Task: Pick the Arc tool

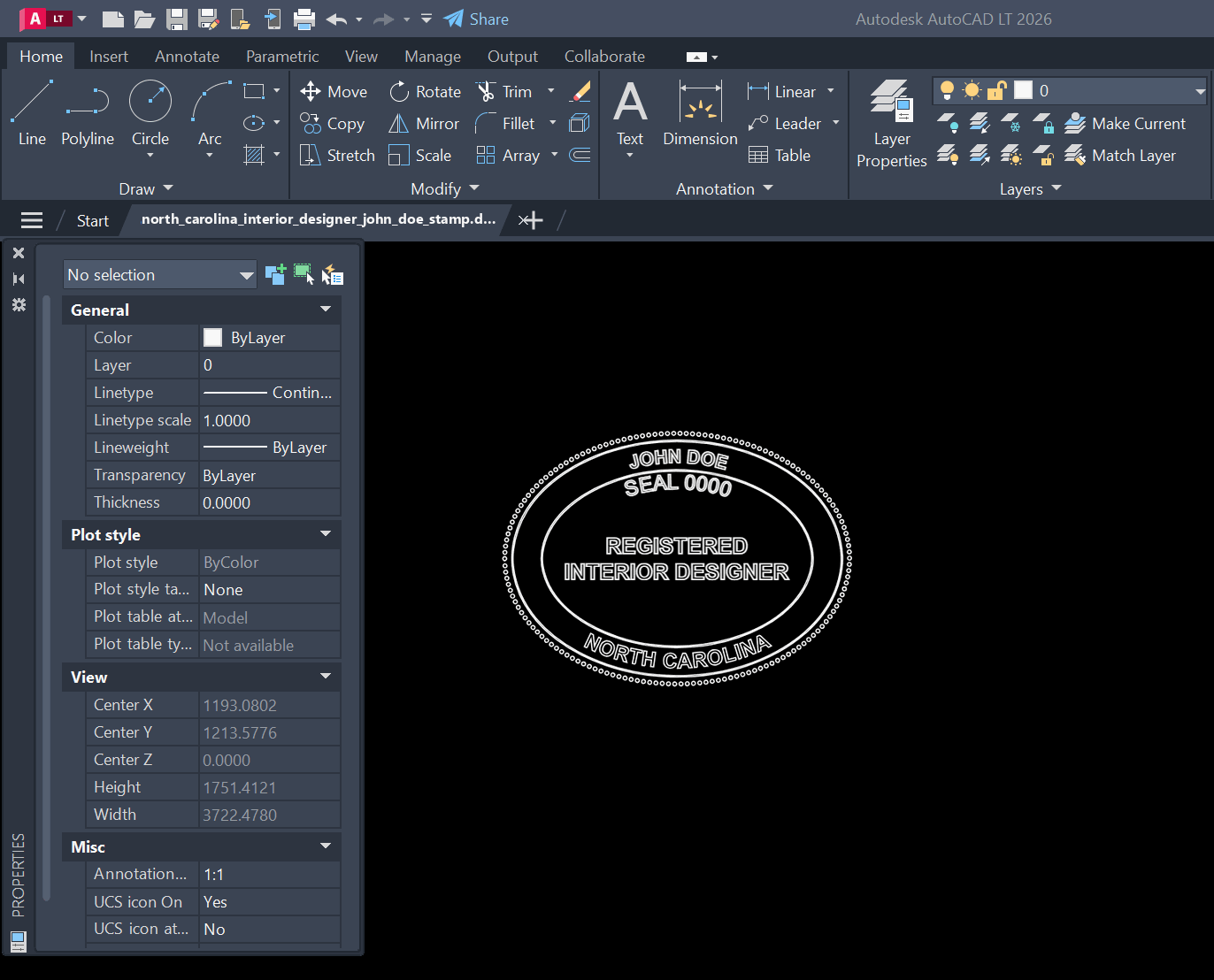Action: (211, 112)
